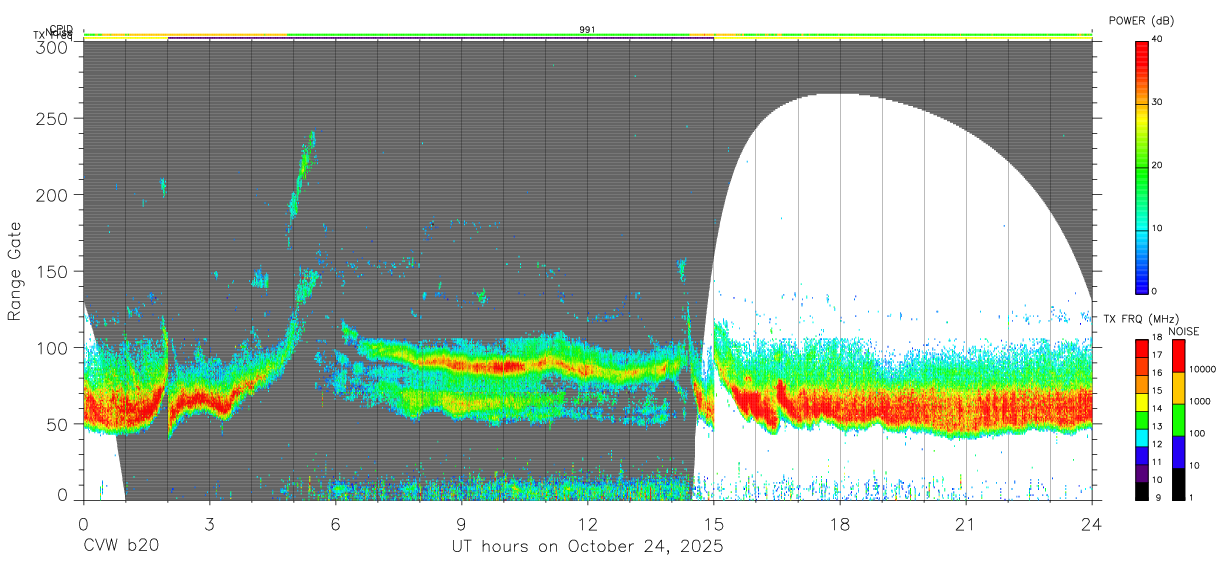Pick the blue 10–100 swatch in NOISE legend
This screenshot has width=1228, height=567.
pos(1179,451)
